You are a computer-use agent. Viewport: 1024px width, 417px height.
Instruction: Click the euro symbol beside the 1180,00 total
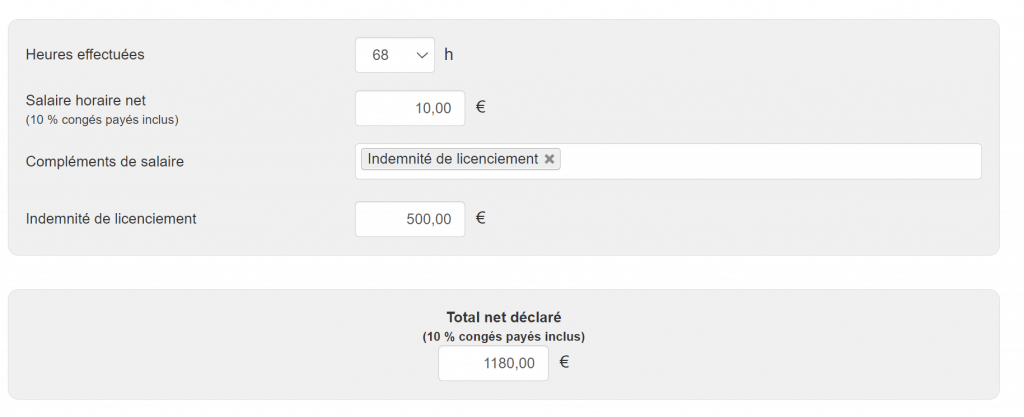[x=564, y=362]
